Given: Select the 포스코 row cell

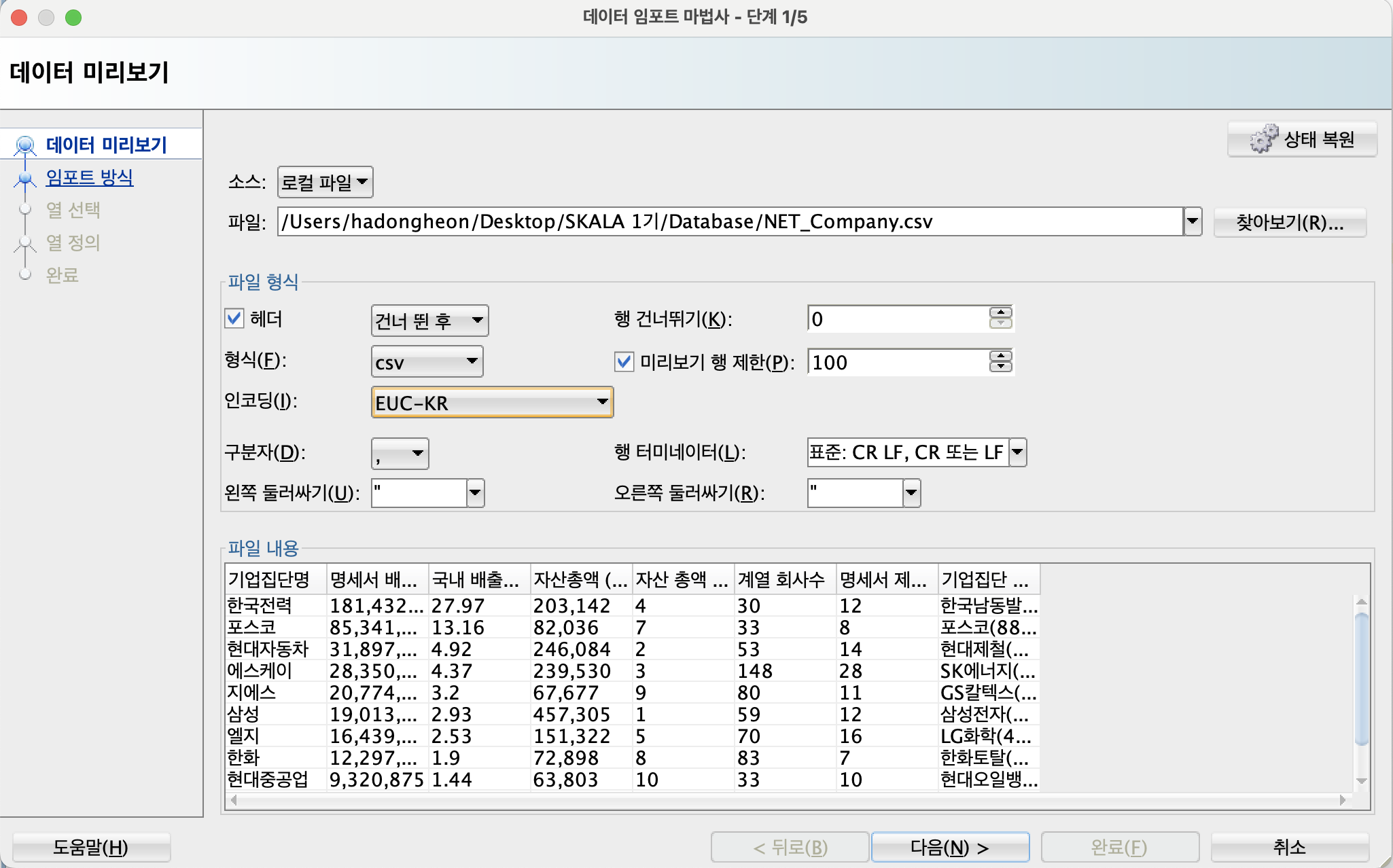Looking at the screenshot, I should (276, 627).
